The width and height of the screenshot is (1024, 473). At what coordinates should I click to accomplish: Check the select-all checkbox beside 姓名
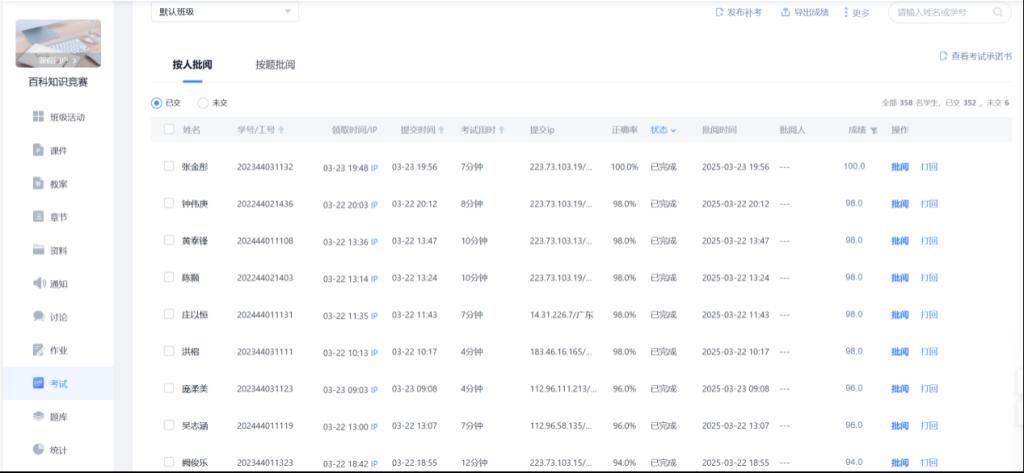[168, 129]
